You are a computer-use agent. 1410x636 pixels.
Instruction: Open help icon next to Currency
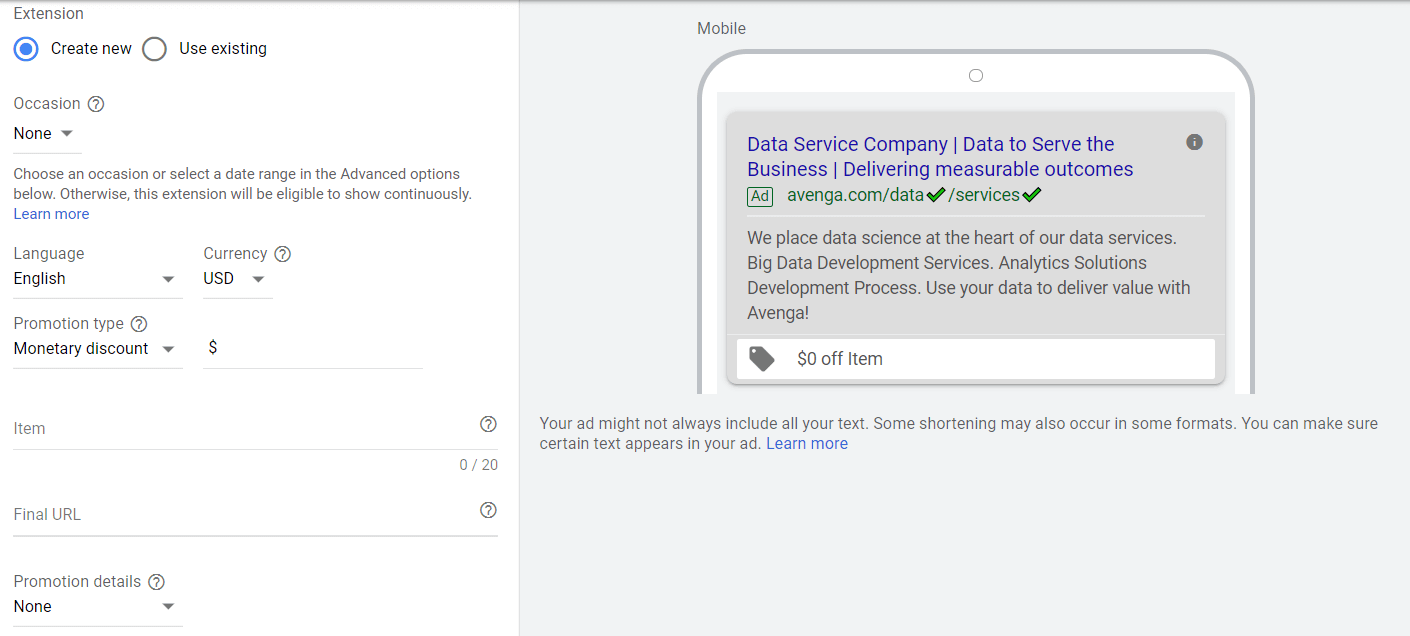282,254
